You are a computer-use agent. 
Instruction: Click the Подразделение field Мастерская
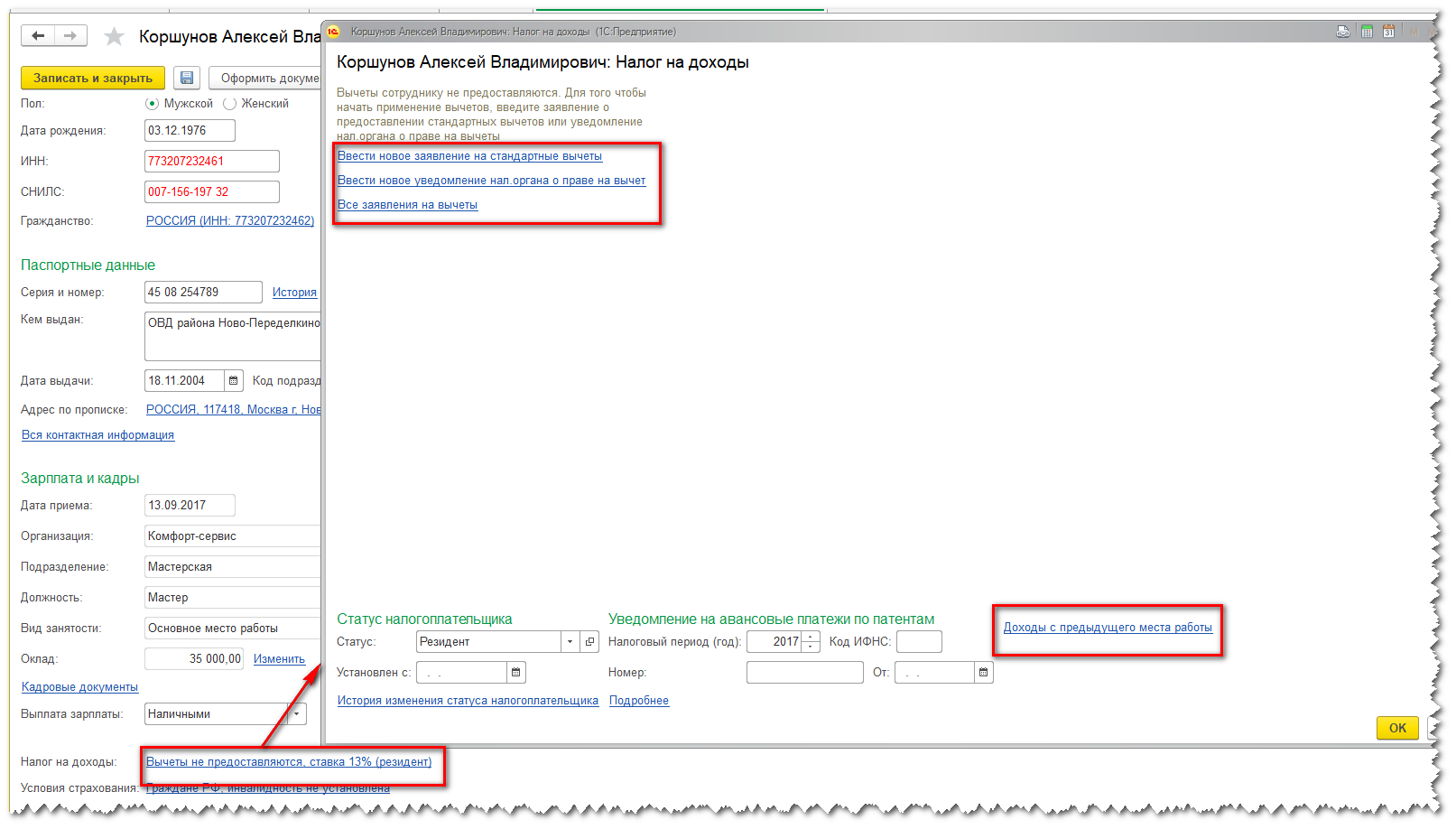click(232, 567)
